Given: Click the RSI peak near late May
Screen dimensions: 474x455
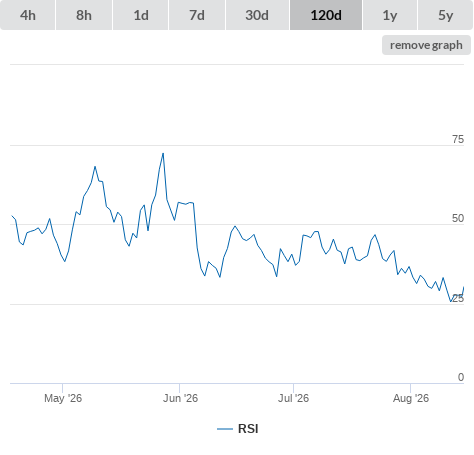Looking at the screenshot, I should click(163, 154).
